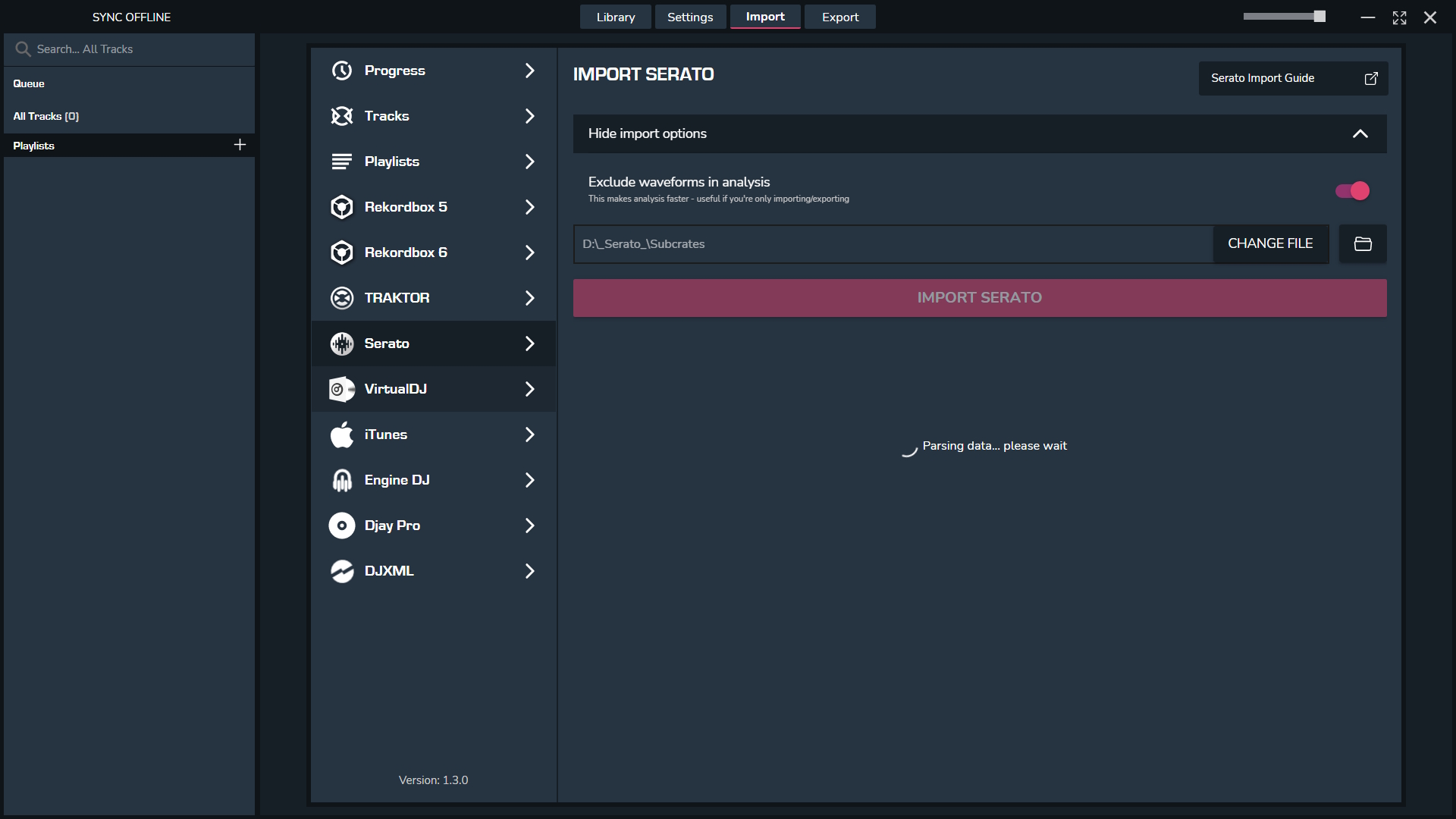Click the Djay Pro record icon

coord(342,526)
